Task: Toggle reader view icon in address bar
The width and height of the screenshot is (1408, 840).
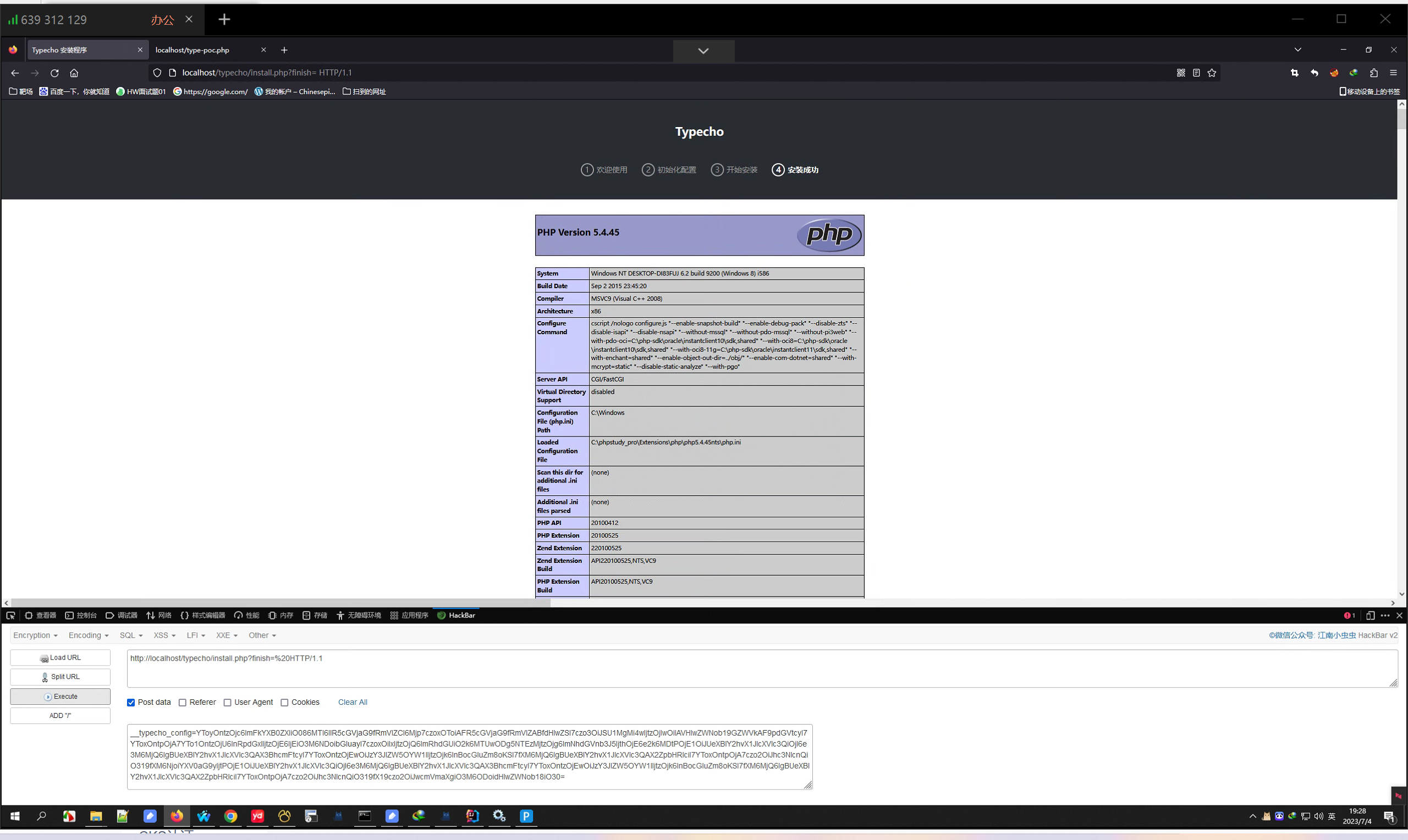Action: (1196, 73)
